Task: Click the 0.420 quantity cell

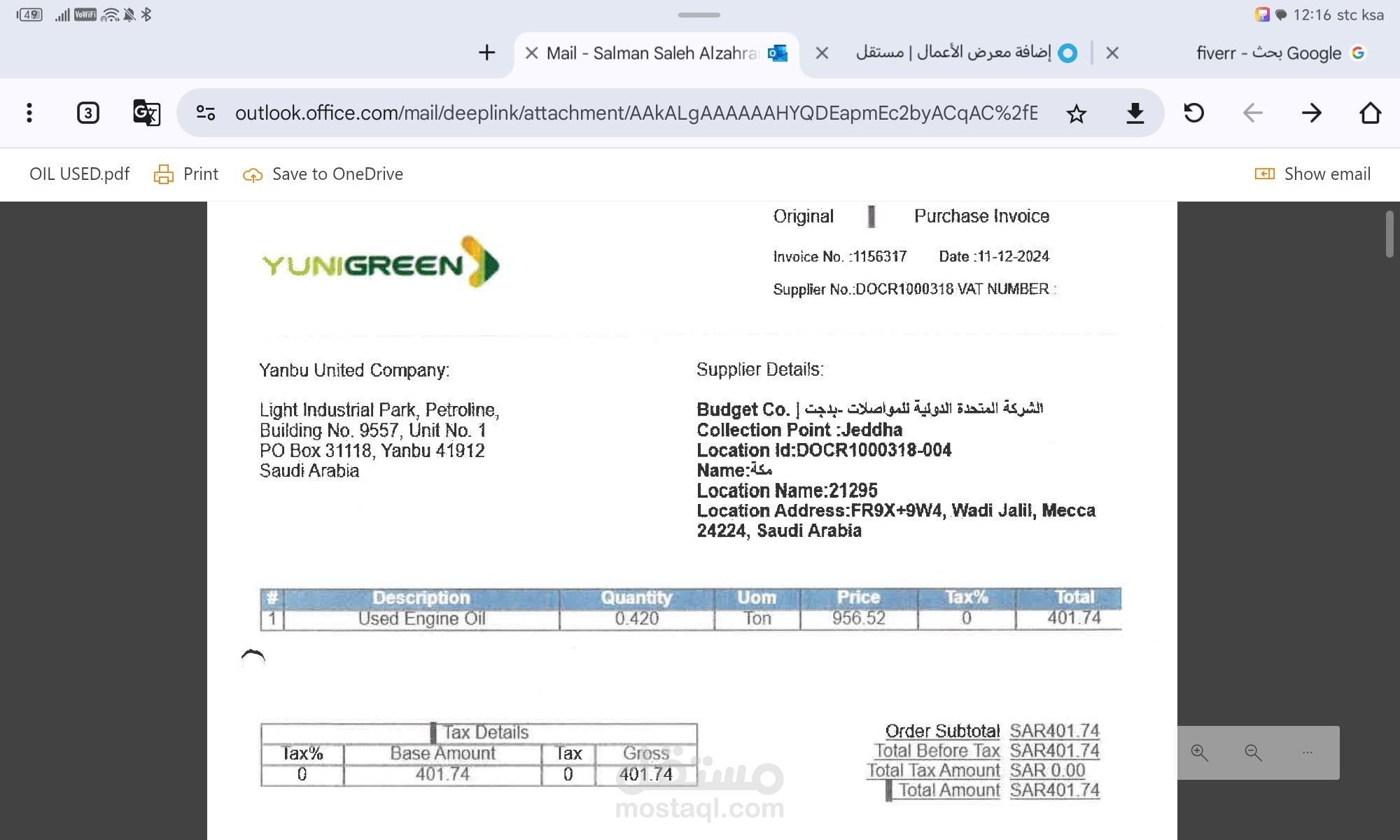Action: [637, 619]
